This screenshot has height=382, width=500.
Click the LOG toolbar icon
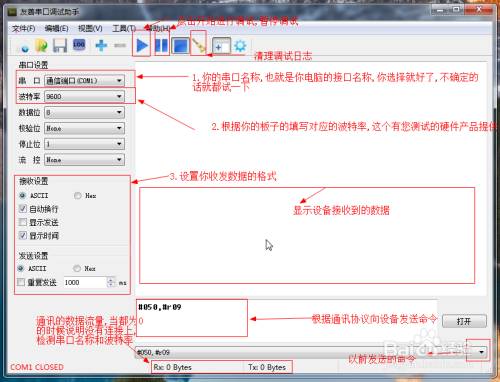(x=79, y=45)
